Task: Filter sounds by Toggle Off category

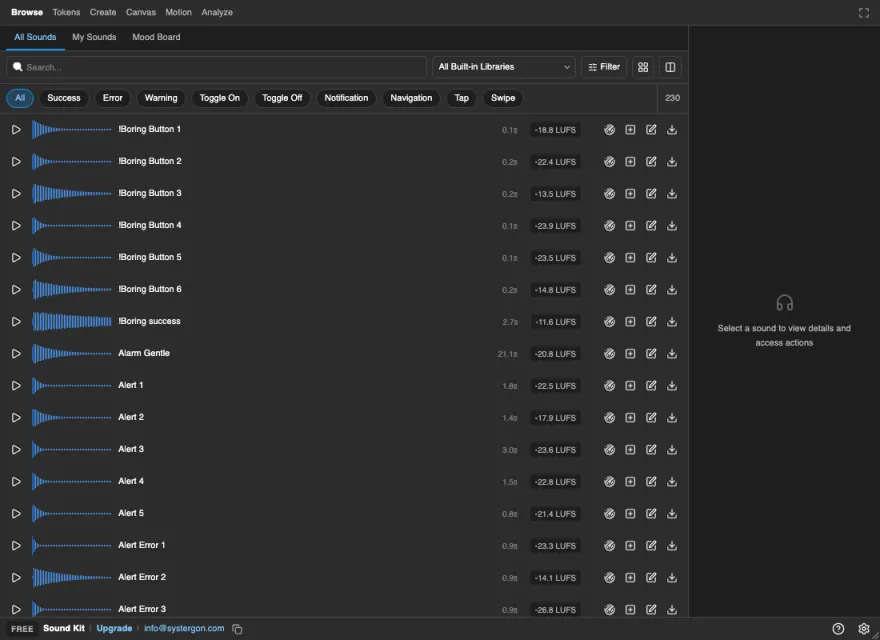Action: [282, 98]
